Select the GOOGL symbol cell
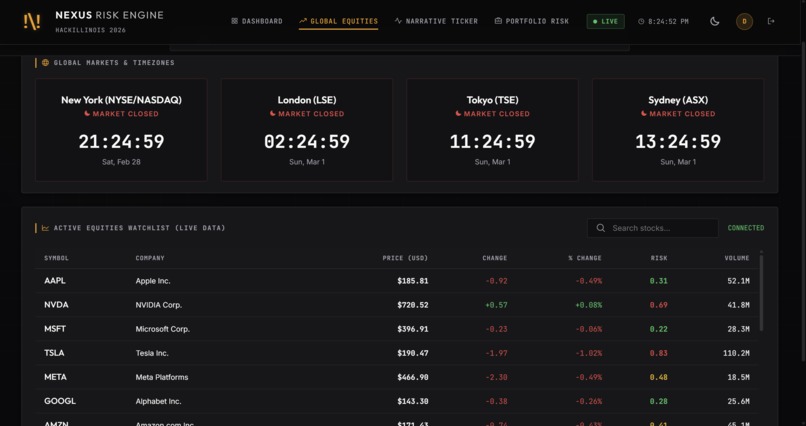 (60, 401)
